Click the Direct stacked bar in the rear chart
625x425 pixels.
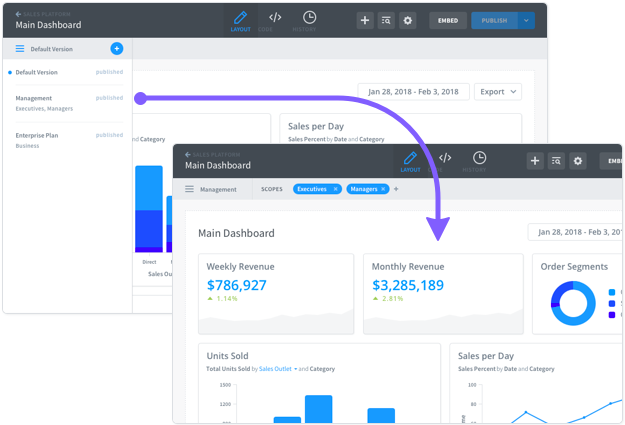[x=149, y=209]
